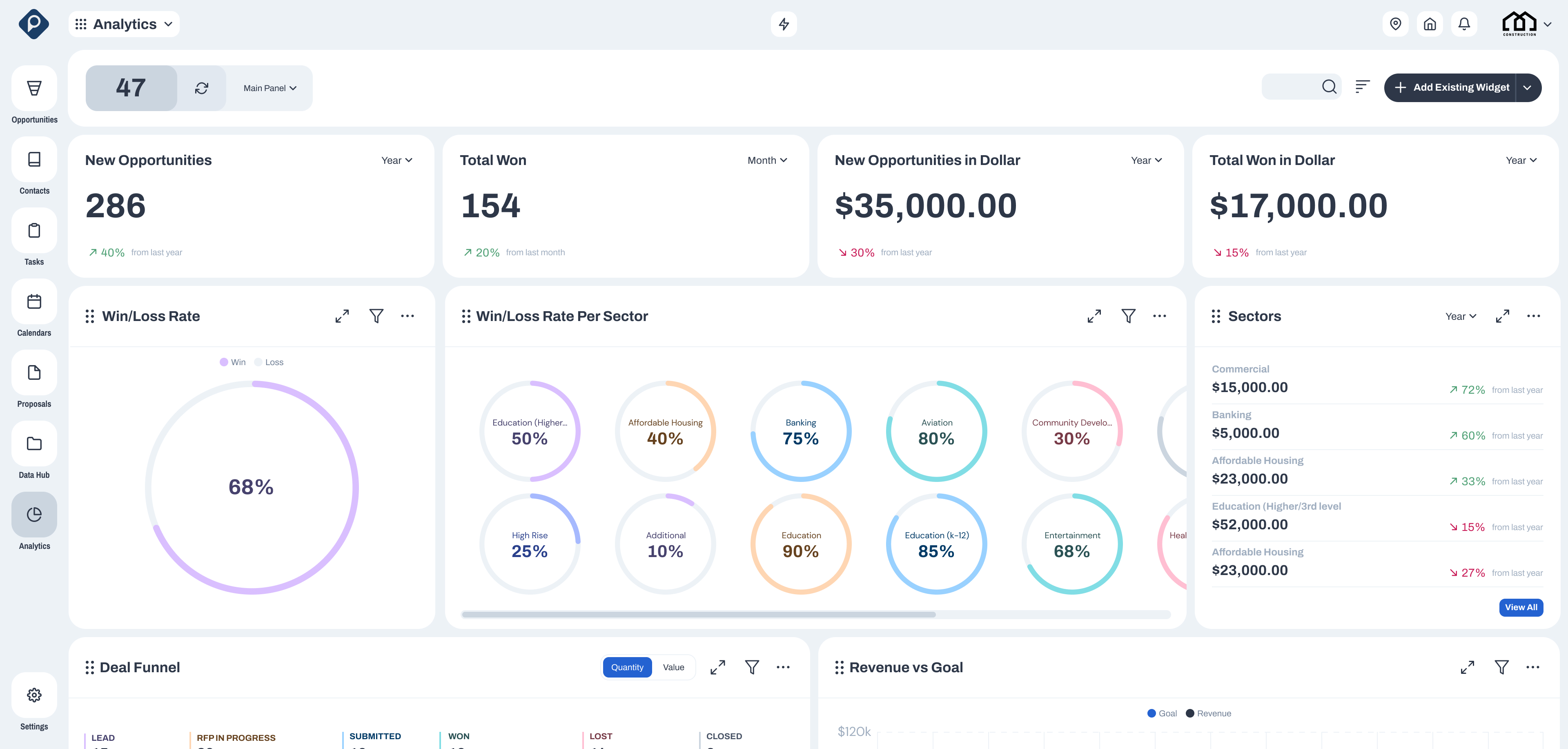Open the Analytics app switcher menu
Image resolution: width=1568 pixels, height=749 pixels.
tap(124, 24)
